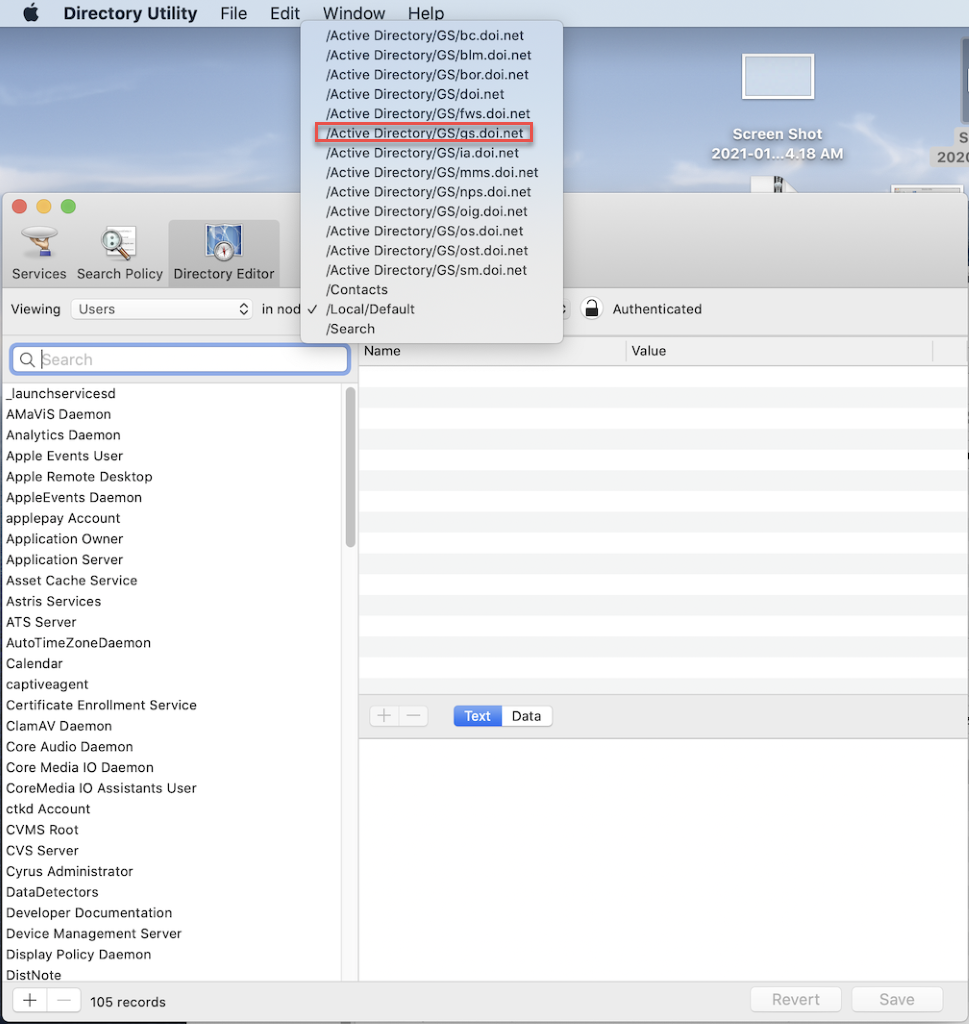Screen dimensions: 969x1024
Task: Click the Value column header
Action: (x=779, y=351)
